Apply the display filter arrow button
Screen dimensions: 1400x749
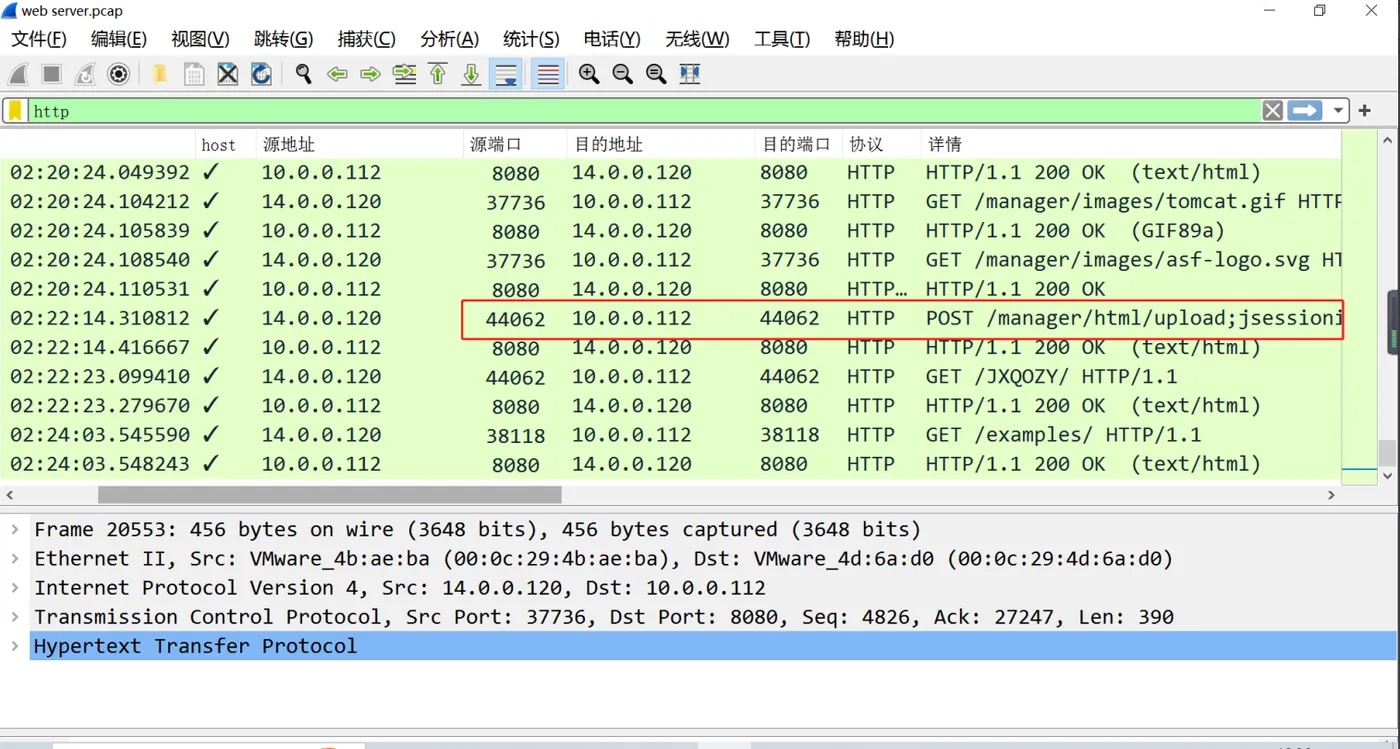click(x=1305, y=111)
